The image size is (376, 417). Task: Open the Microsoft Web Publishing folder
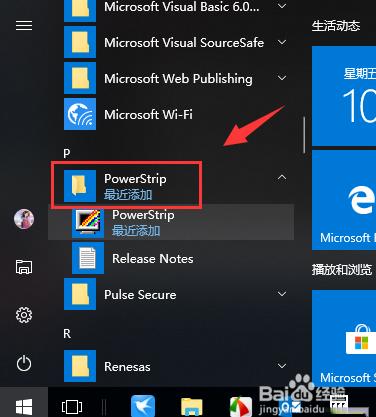(171, 78)
